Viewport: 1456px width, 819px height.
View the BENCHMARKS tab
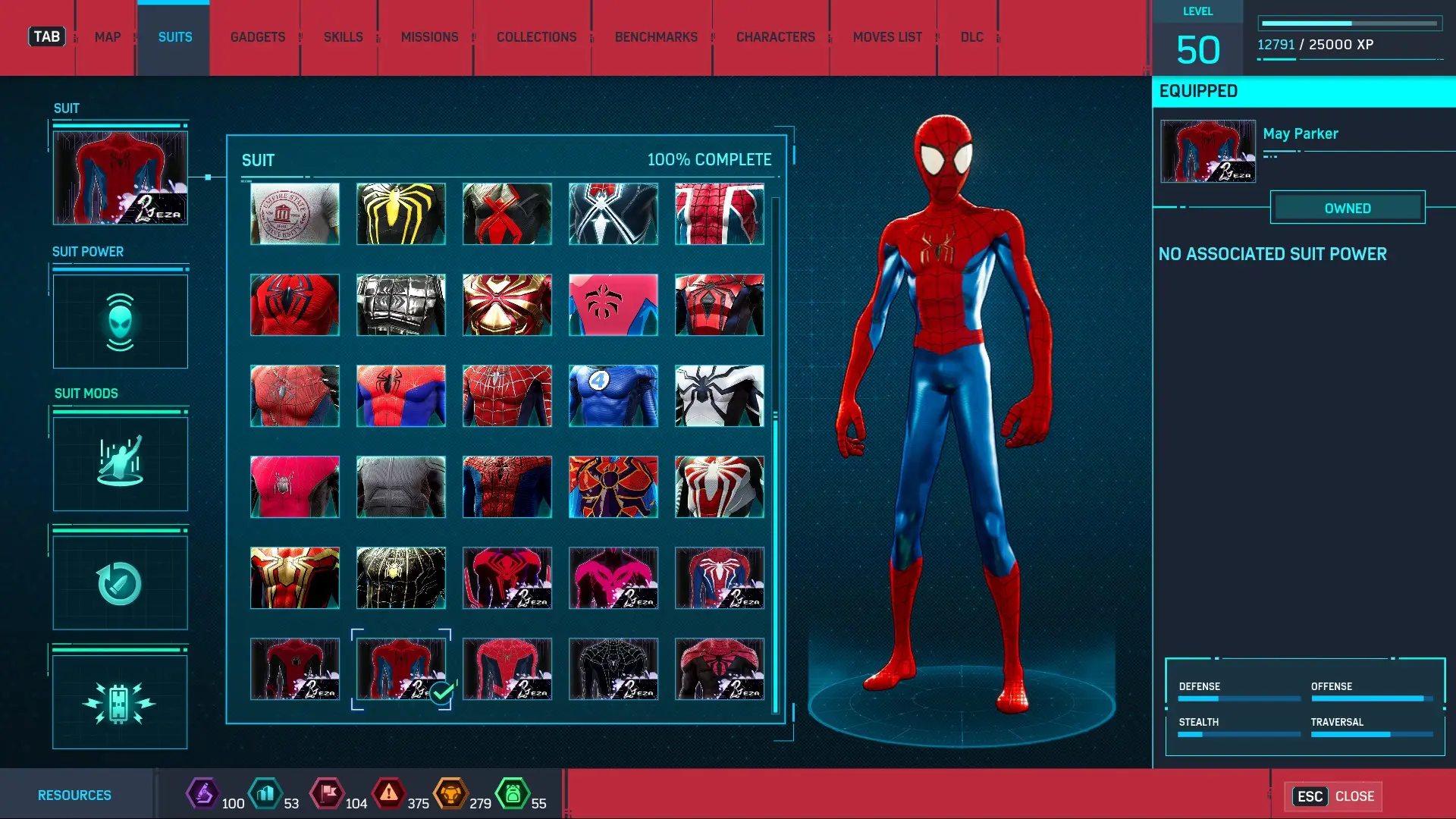pos(656,37)
